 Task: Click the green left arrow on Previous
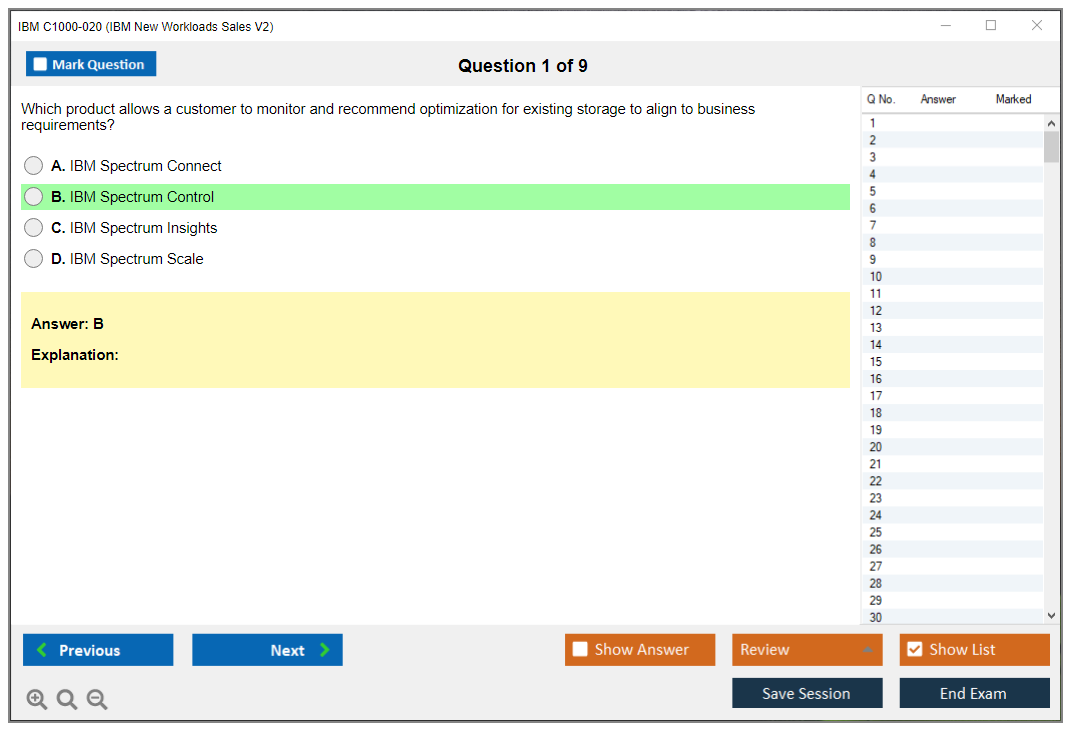pos(41,650)
